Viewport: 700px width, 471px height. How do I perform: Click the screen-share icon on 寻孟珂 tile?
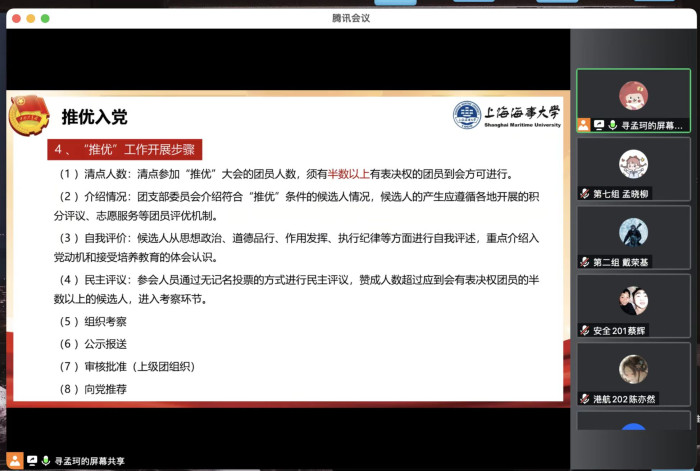tap(599, 125)
